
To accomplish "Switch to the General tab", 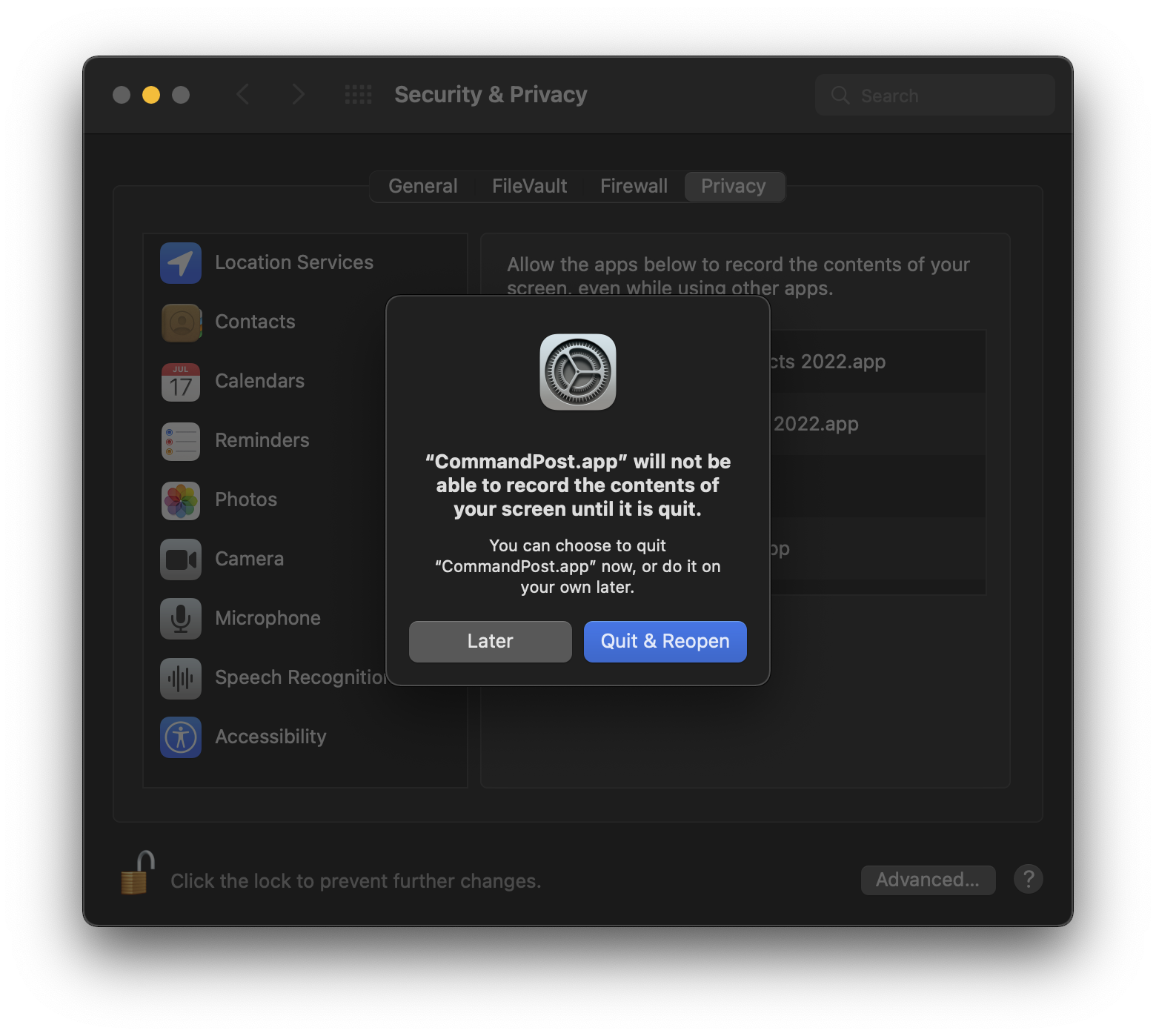I will 423,186.
